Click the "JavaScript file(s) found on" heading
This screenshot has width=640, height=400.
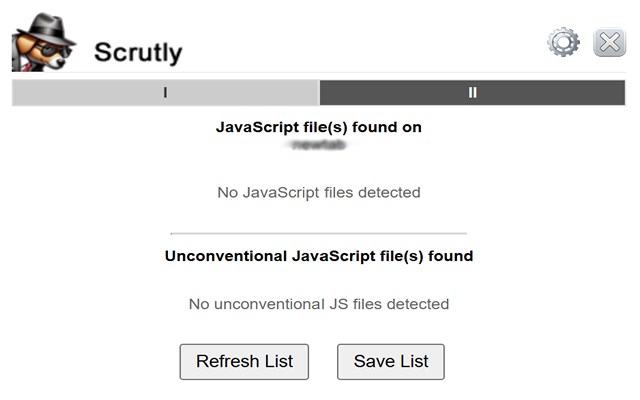coord(318,127)
